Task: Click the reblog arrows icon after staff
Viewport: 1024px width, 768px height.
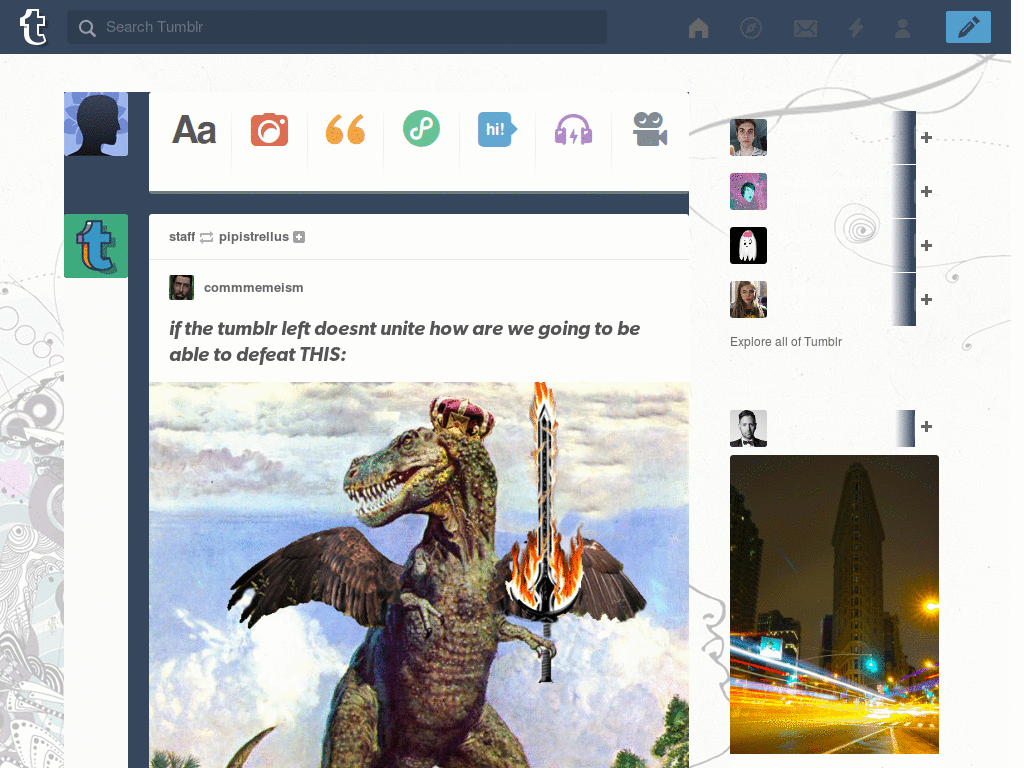Action: pyautogui.click(x=206, y=237)
